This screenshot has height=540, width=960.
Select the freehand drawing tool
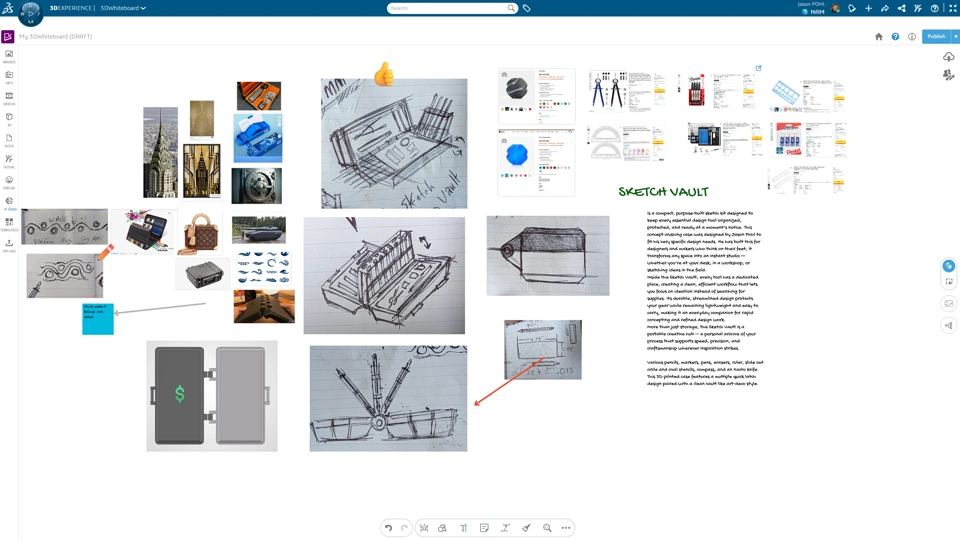[424, 528]
